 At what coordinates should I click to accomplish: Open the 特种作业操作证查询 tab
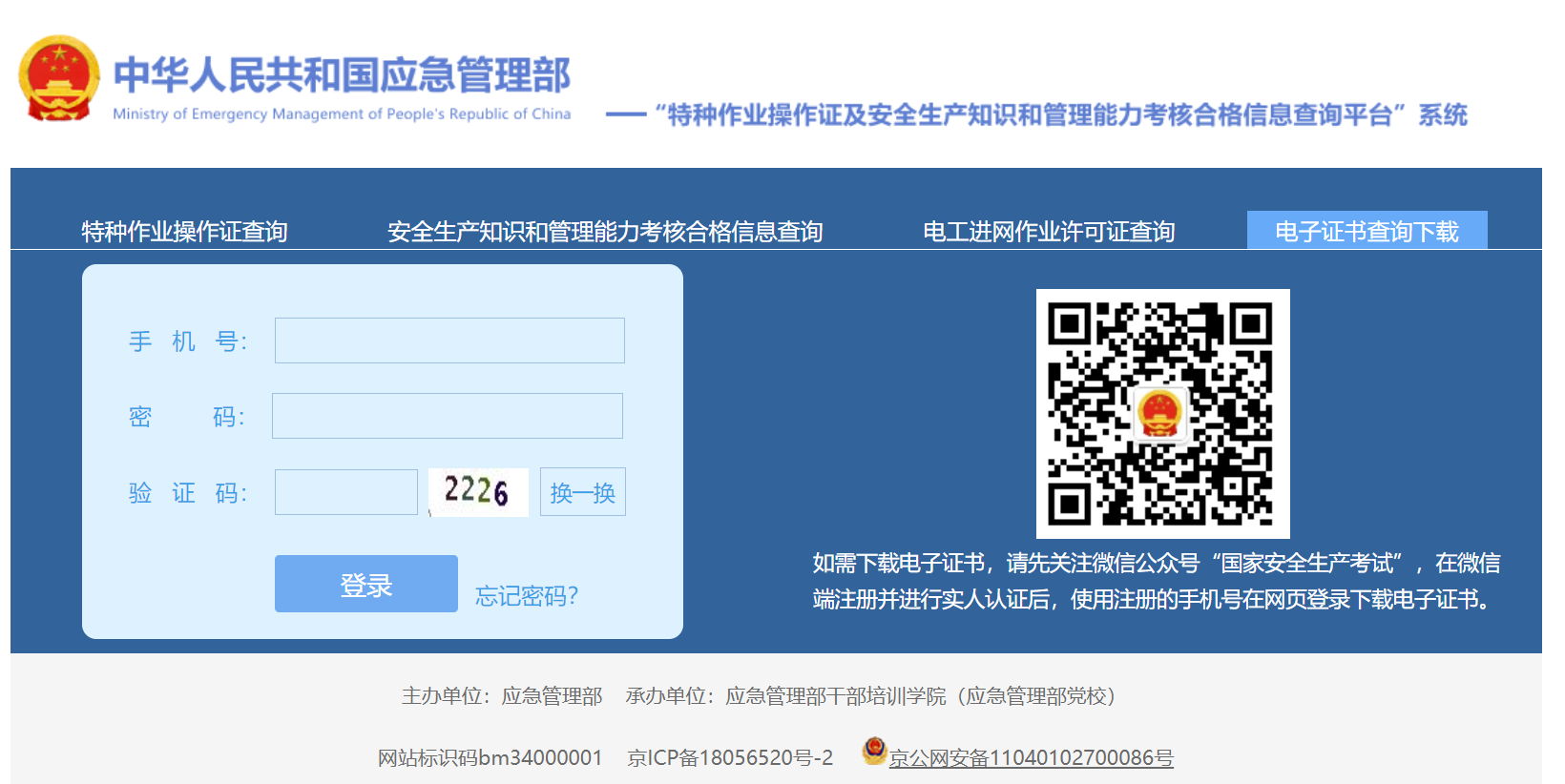(184, 232)
